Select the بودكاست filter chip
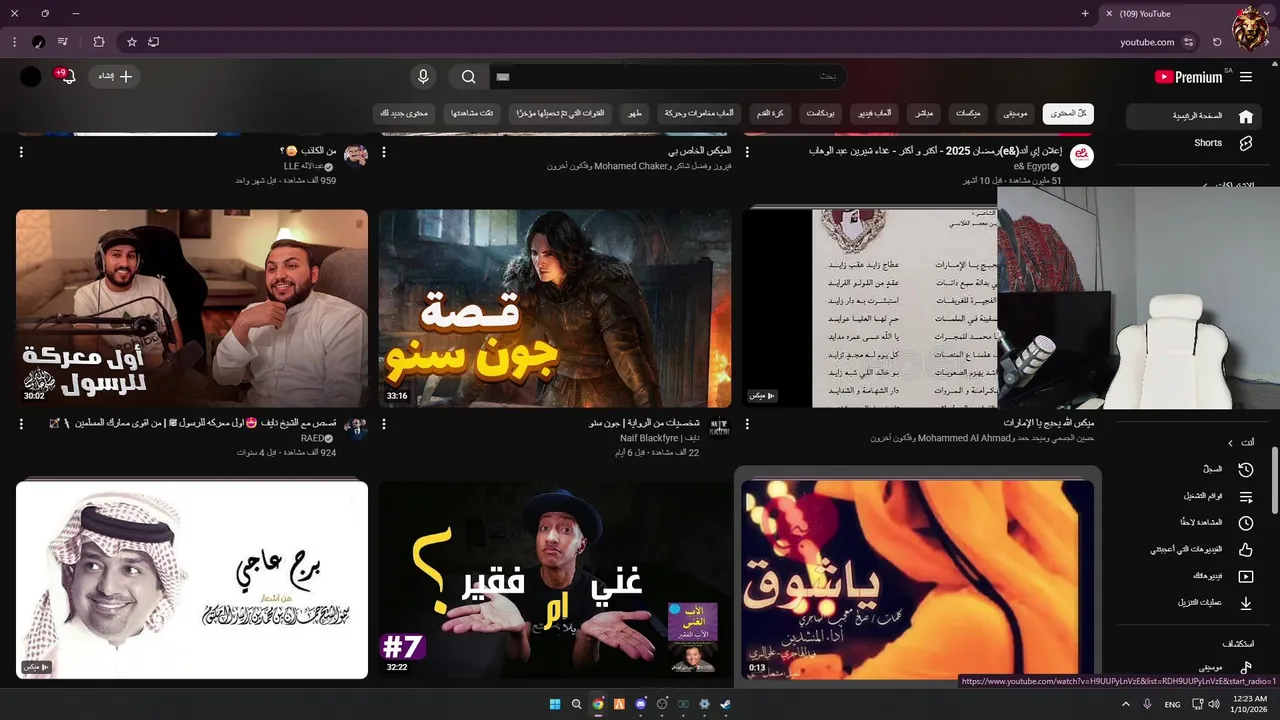 point(822,113)
